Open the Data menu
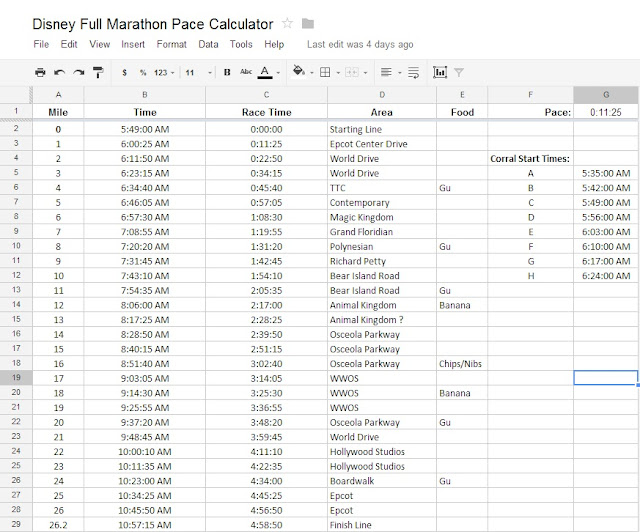640x532 pixels. pos(208,44)
